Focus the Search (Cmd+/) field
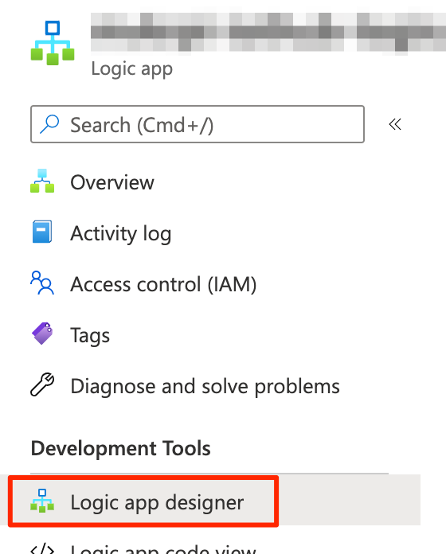Screen dimensions: 446x554 click(x=197, y=124)
